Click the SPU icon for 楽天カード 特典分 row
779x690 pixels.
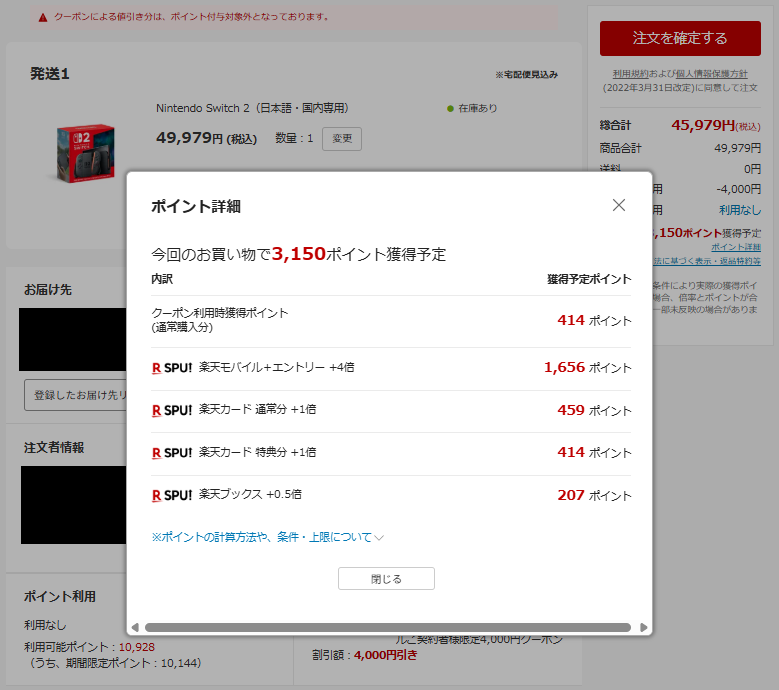point(172,453)
